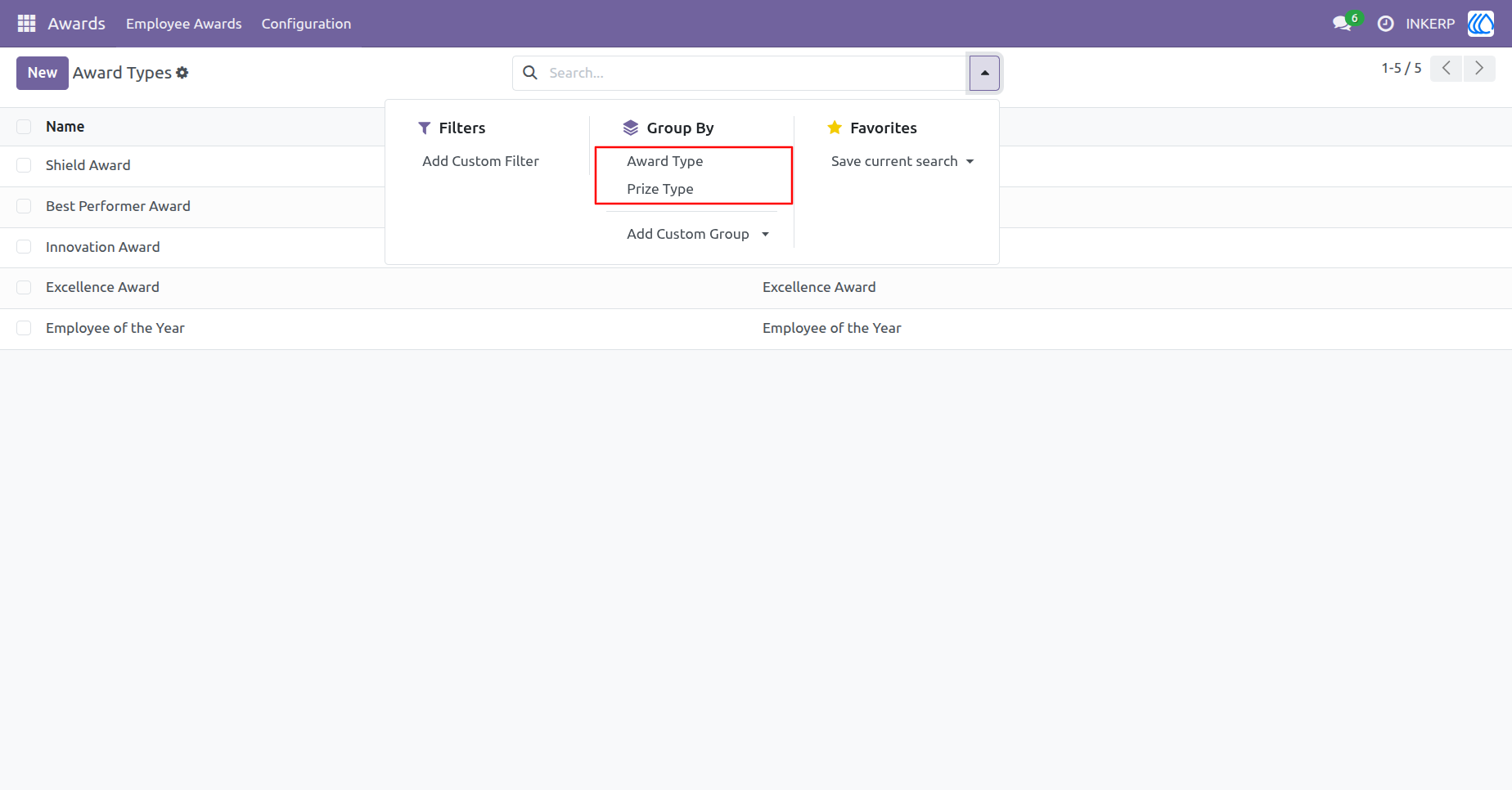
Task: Check the Innovation Award row checkbox
Action: [24, 247]
